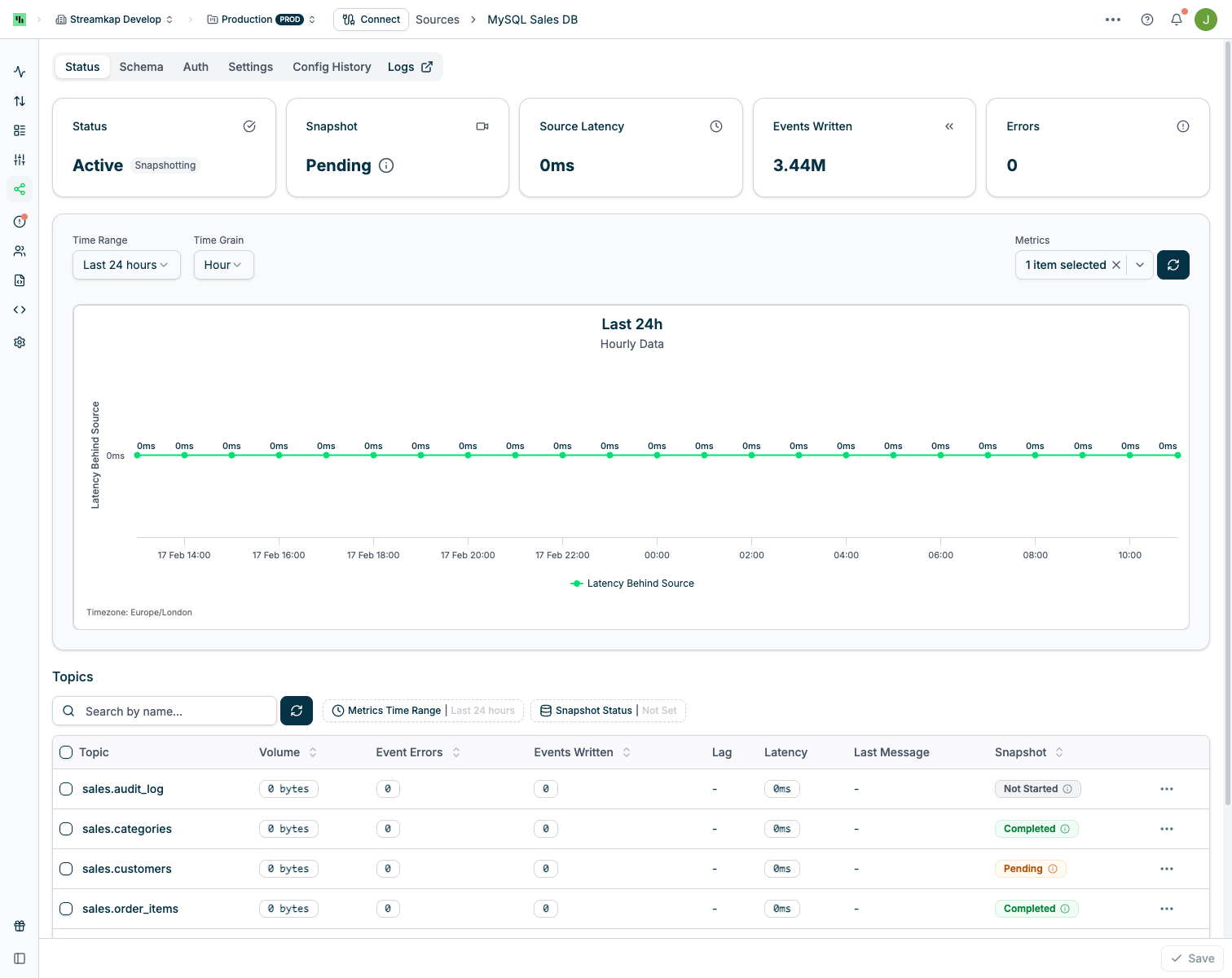The width and height of the screenshot is (1232, 978).
Task: Expand the Production environment switcher
Action: (312, 19)
